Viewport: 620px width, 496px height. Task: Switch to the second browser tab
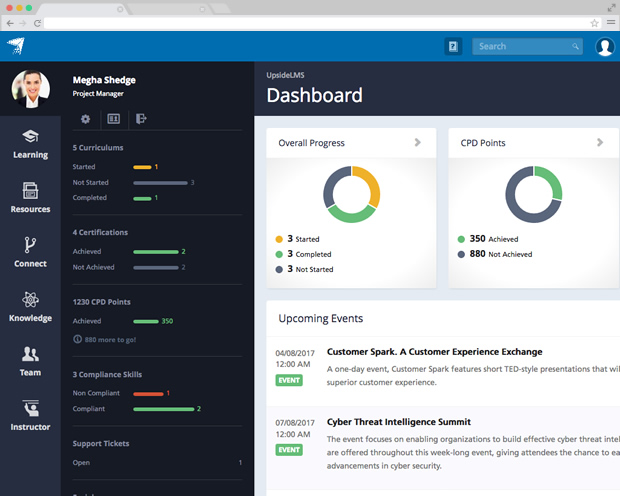coord(168,9)
